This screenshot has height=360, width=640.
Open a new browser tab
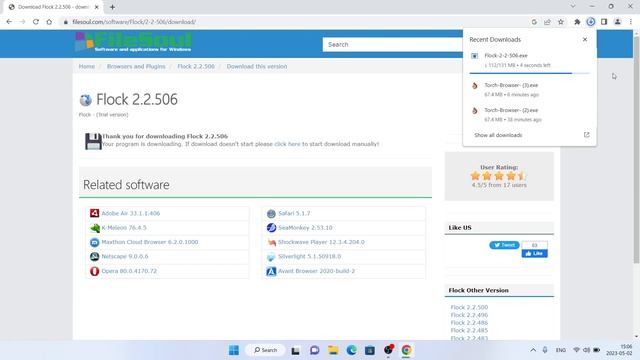112,7
